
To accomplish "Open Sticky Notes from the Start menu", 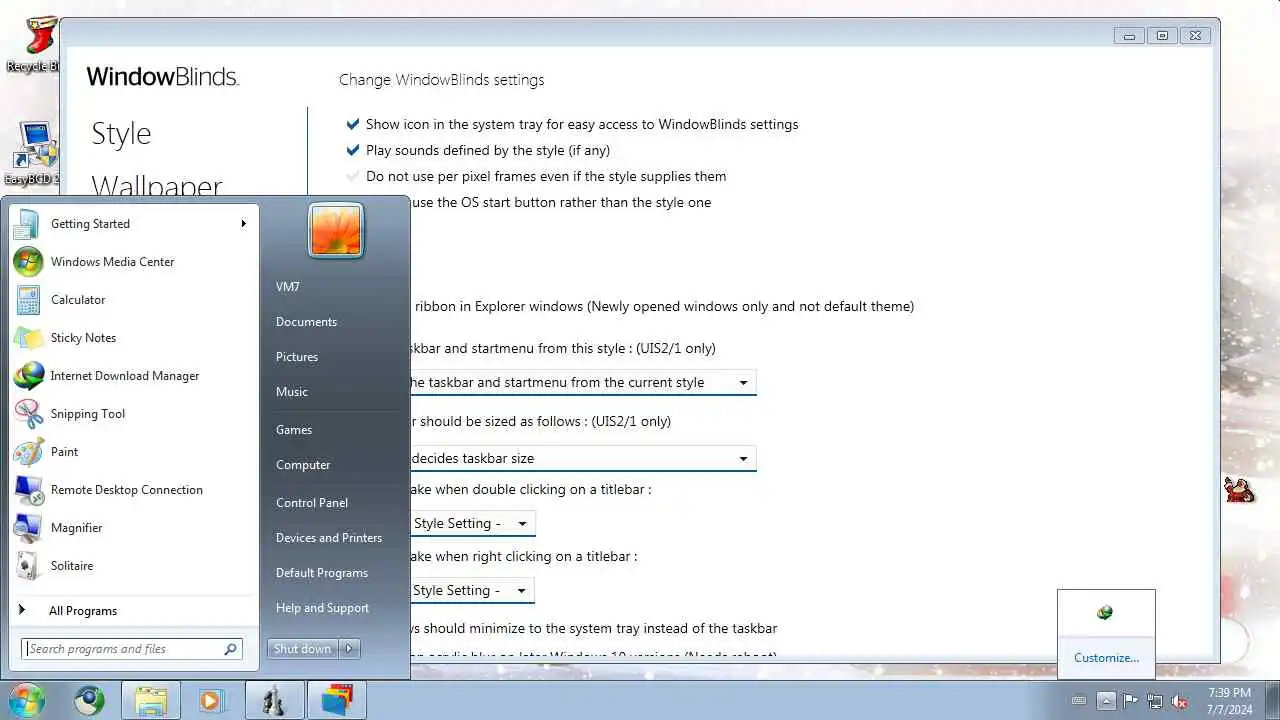I will click(x=133, y=338).
